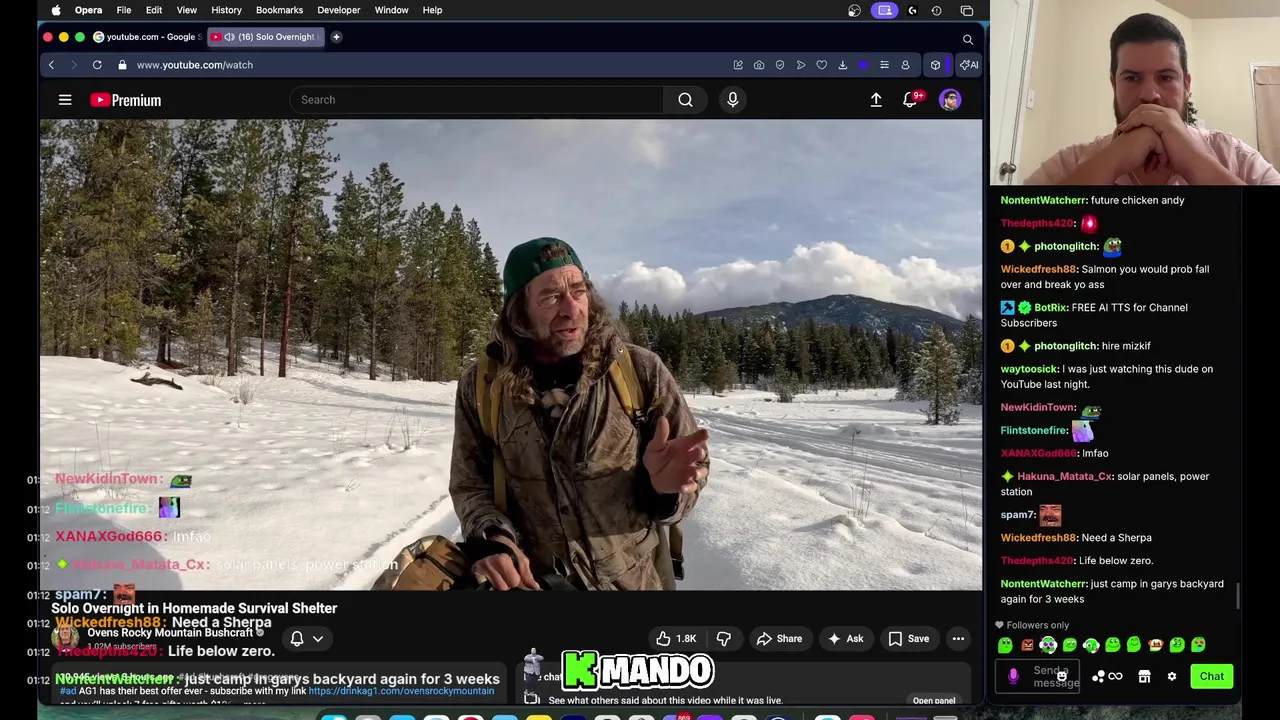Click the YouTube search magnifier button
The height and width of the screenshot is (720, 1280).
point(685,100)
